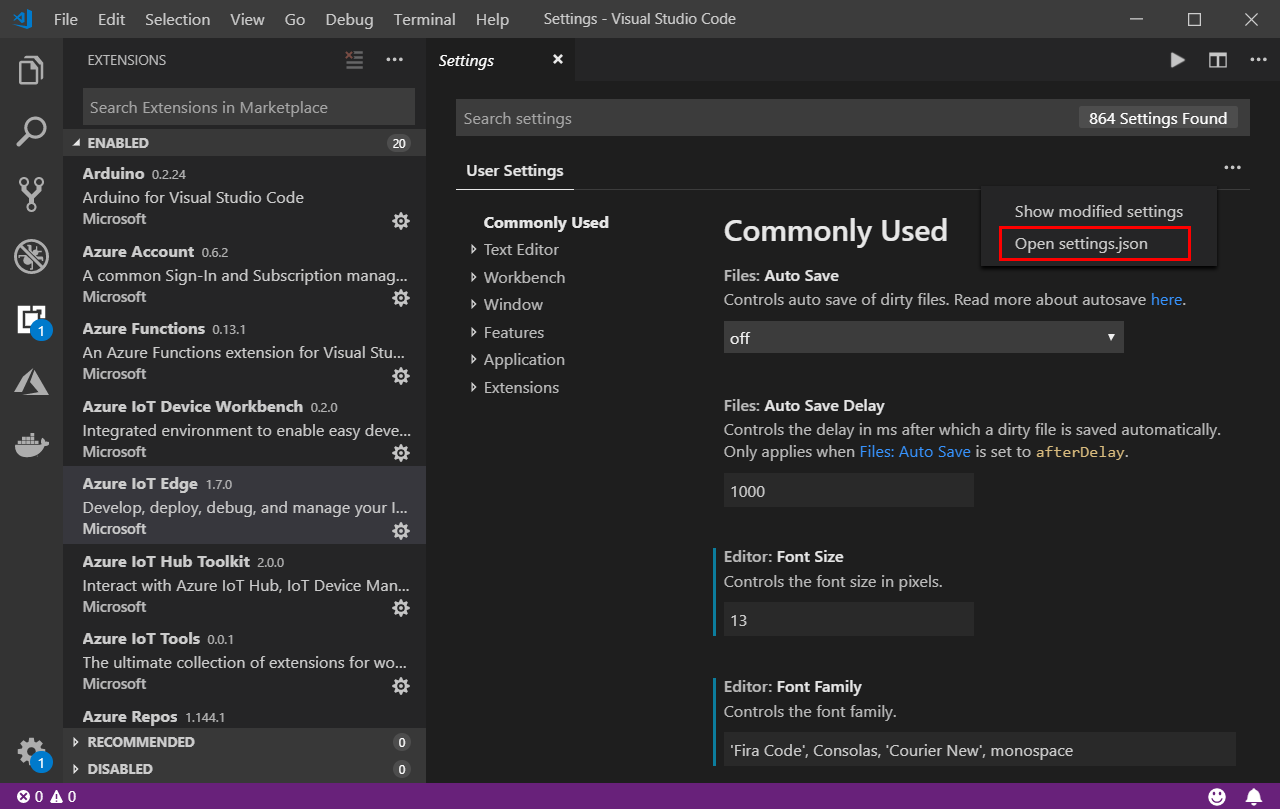Expand Extensions settings category

521,387
